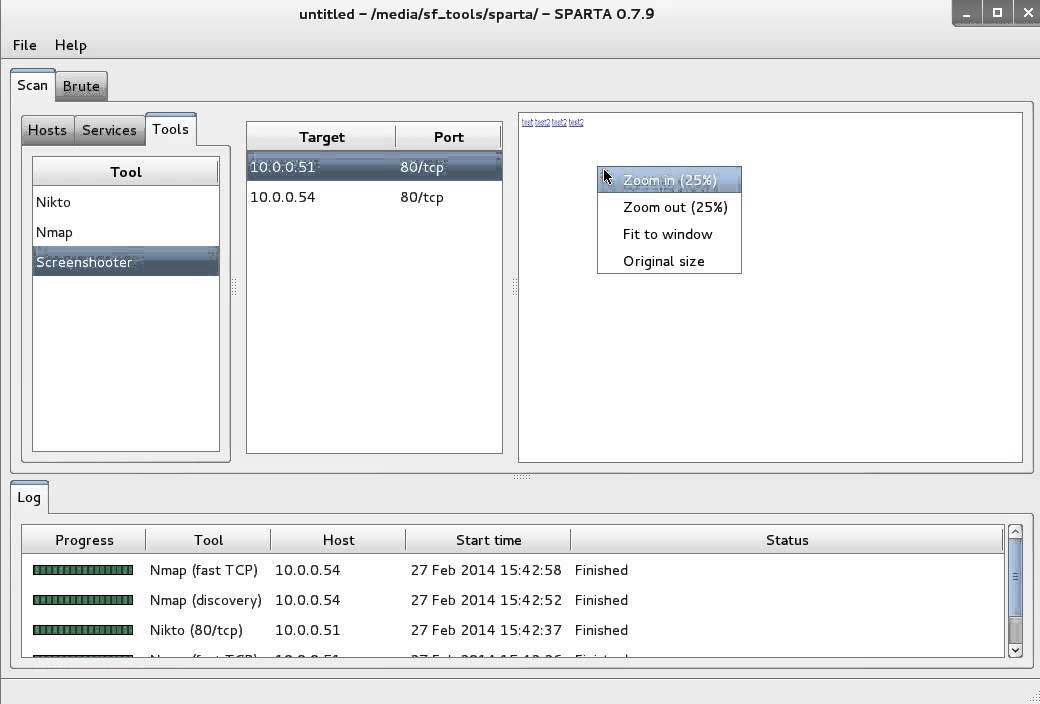Sort log by Host column header
1040x704 pixels.
(338, 540)
